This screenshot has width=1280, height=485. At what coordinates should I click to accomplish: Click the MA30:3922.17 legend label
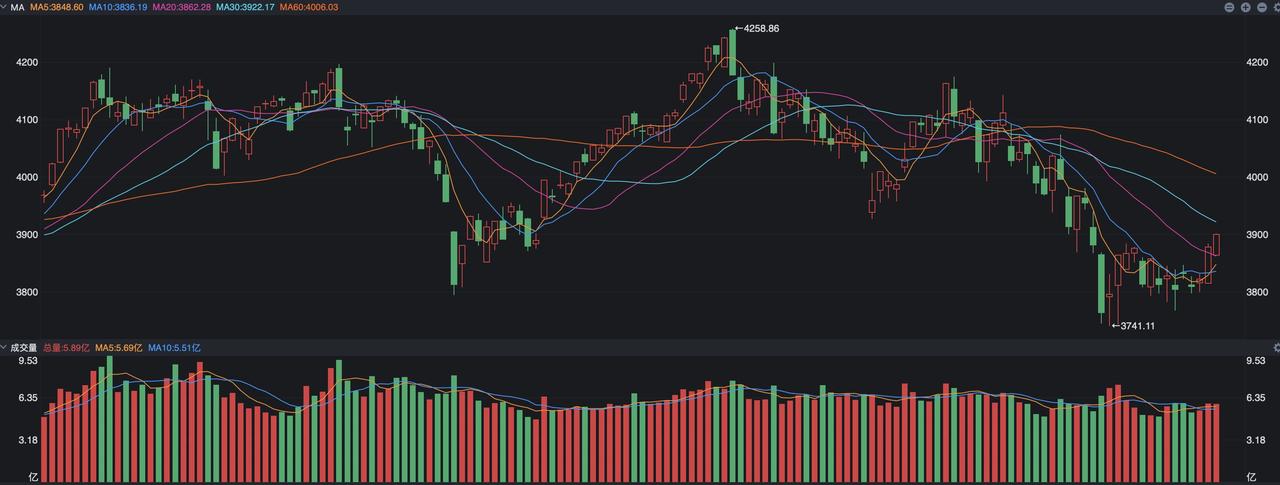[245, 7]
